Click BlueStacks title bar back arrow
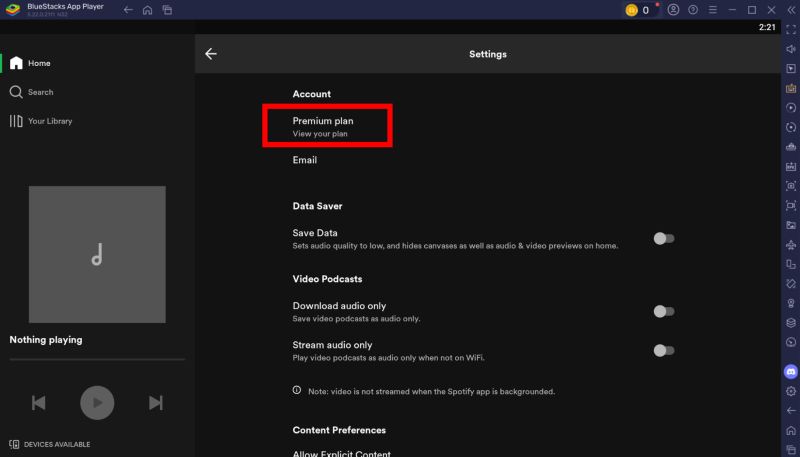The image size is (800, 457). 128,10
